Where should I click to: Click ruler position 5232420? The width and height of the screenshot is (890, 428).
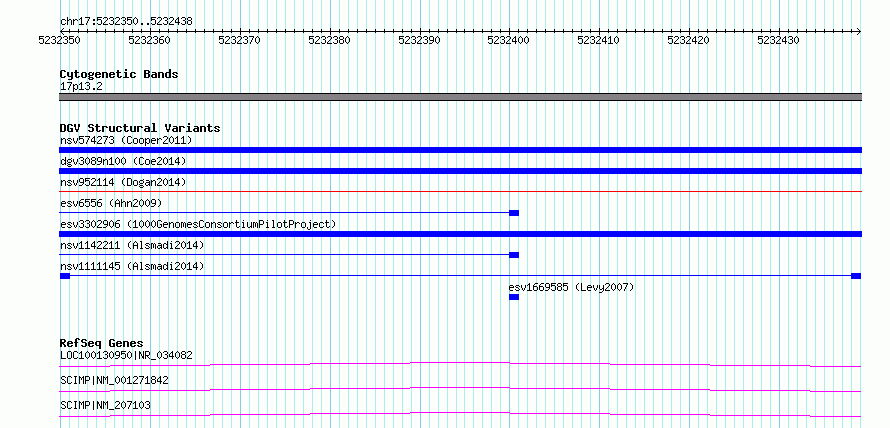[x=689, y=40]
